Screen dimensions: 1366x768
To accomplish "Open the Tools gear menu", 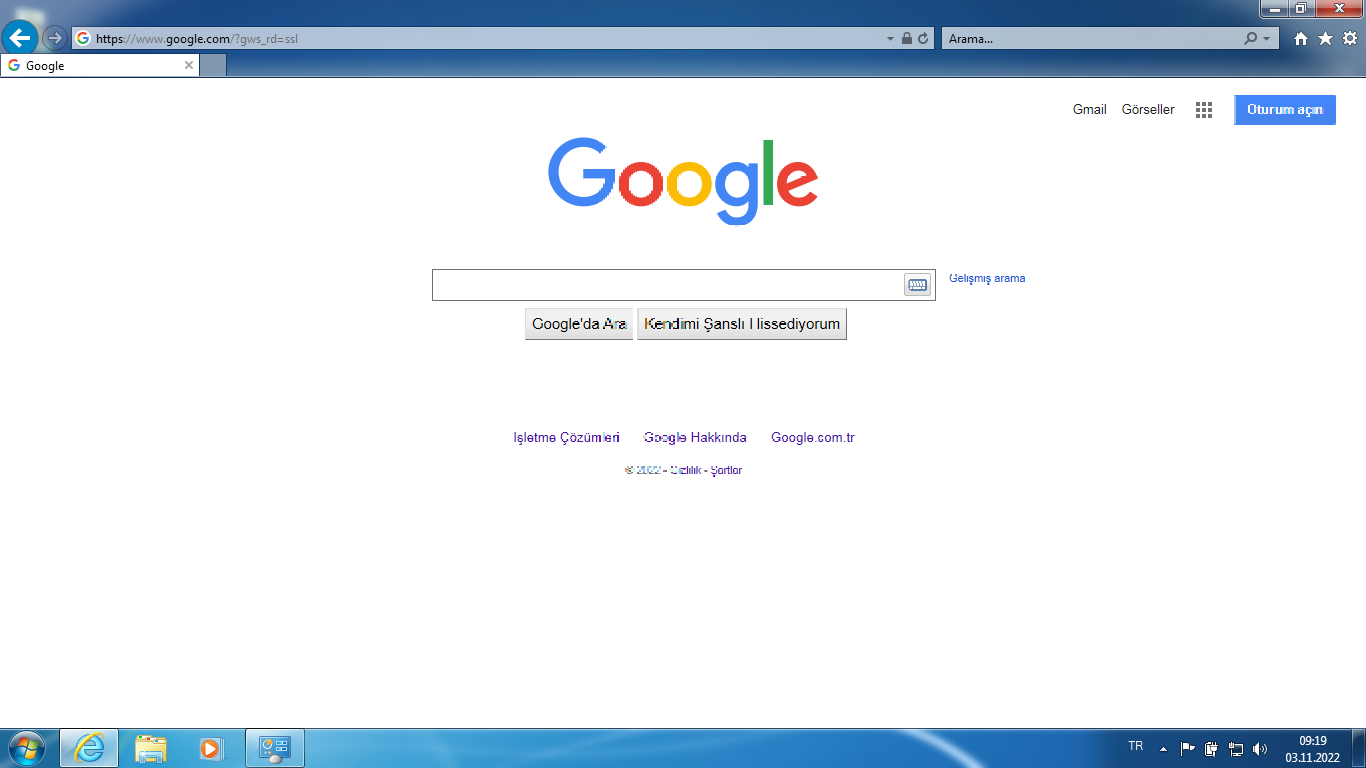I will (x=1350, y=38).
